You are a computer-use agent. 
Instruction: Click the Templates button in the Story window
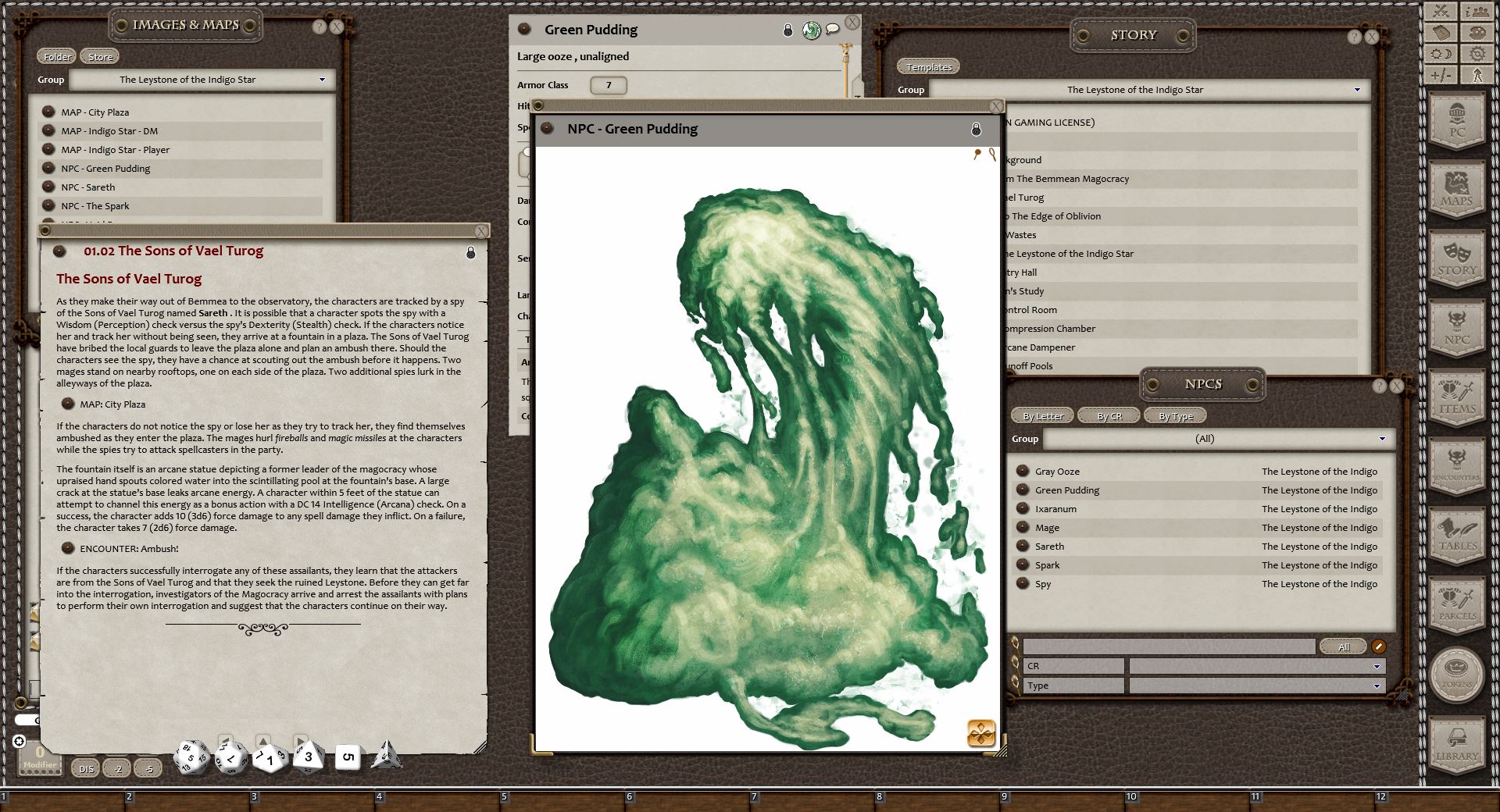(928, 66)
